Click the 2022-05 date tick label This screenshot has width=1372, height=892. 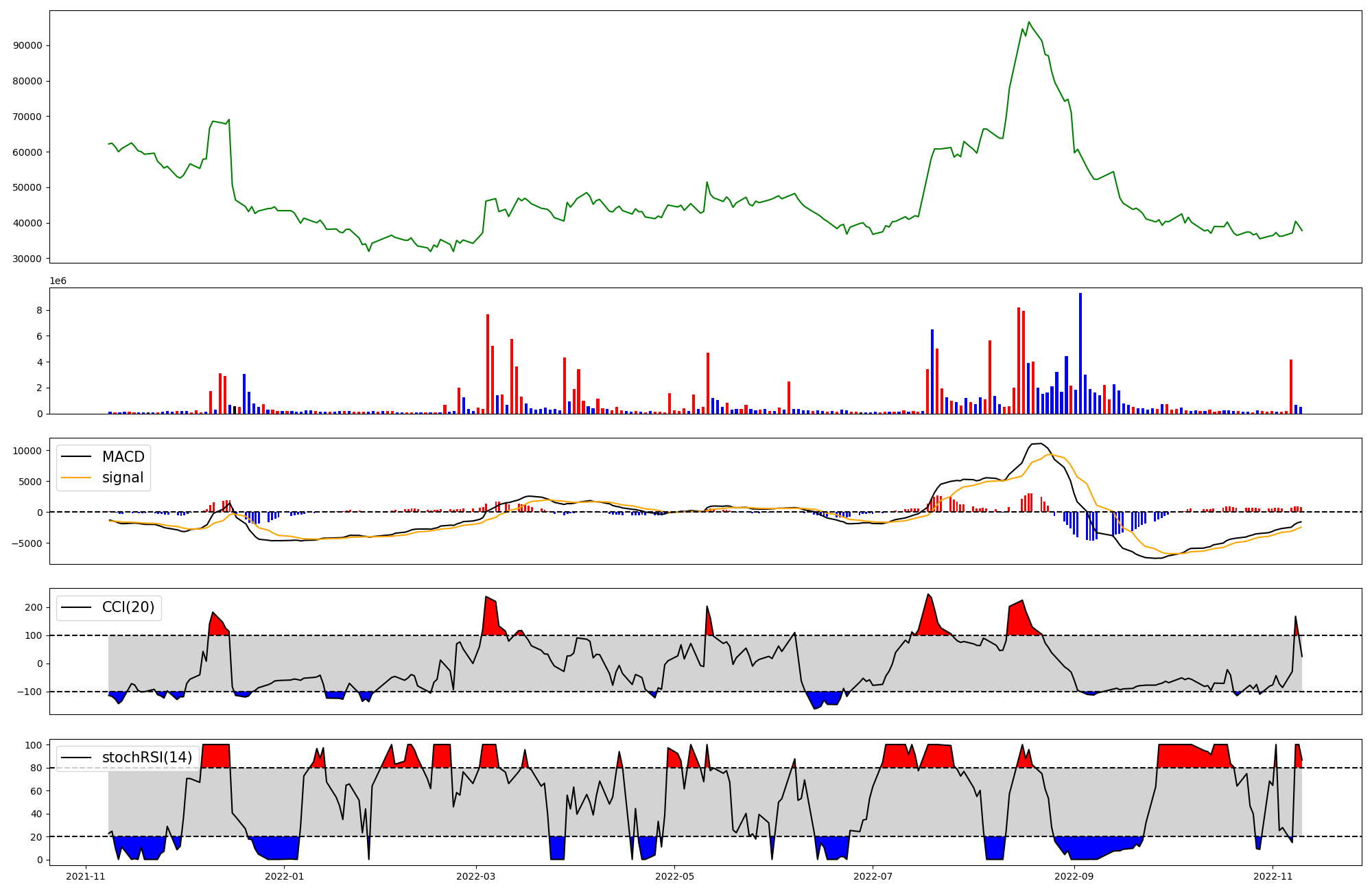[x=674, y=876]
